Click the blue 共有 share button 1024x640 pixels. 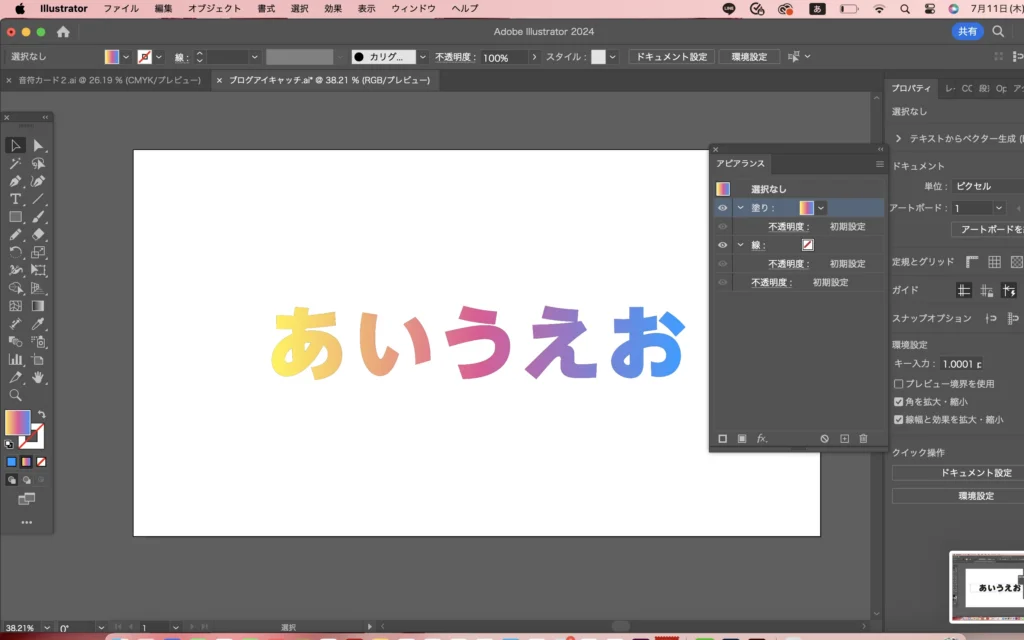point(967,32)
